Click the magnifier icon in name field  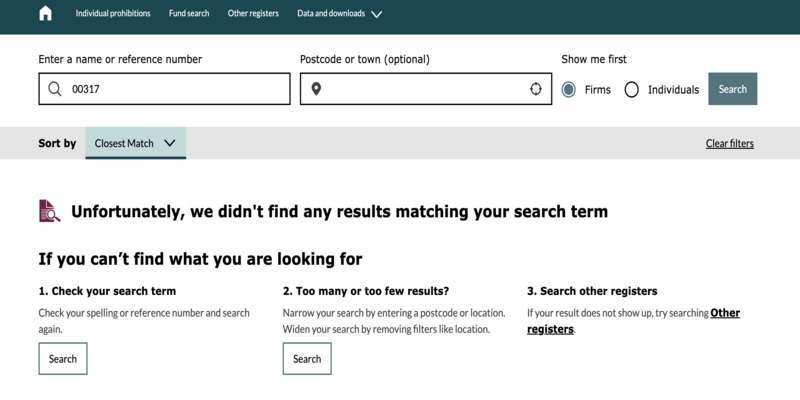pos(55,89)
